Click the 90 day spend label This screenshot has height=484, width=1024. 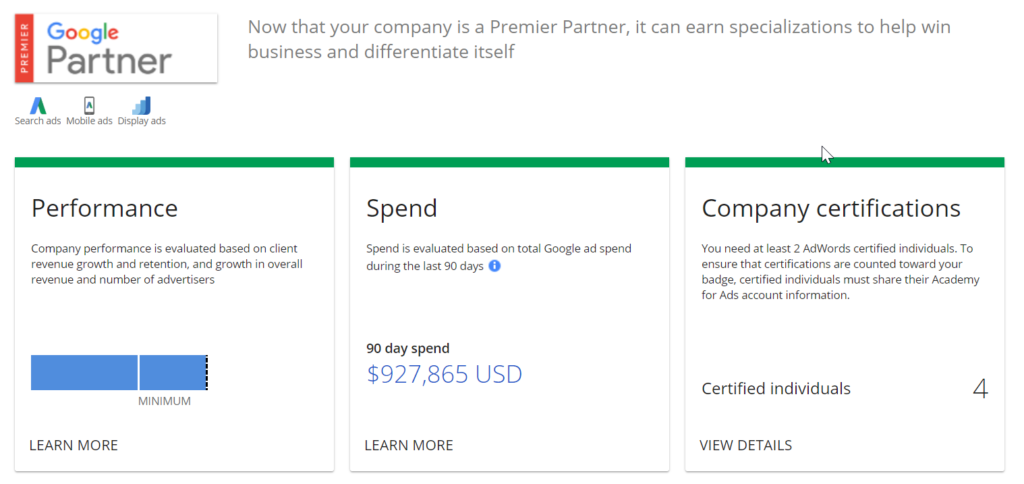click(x=408, y=348)
